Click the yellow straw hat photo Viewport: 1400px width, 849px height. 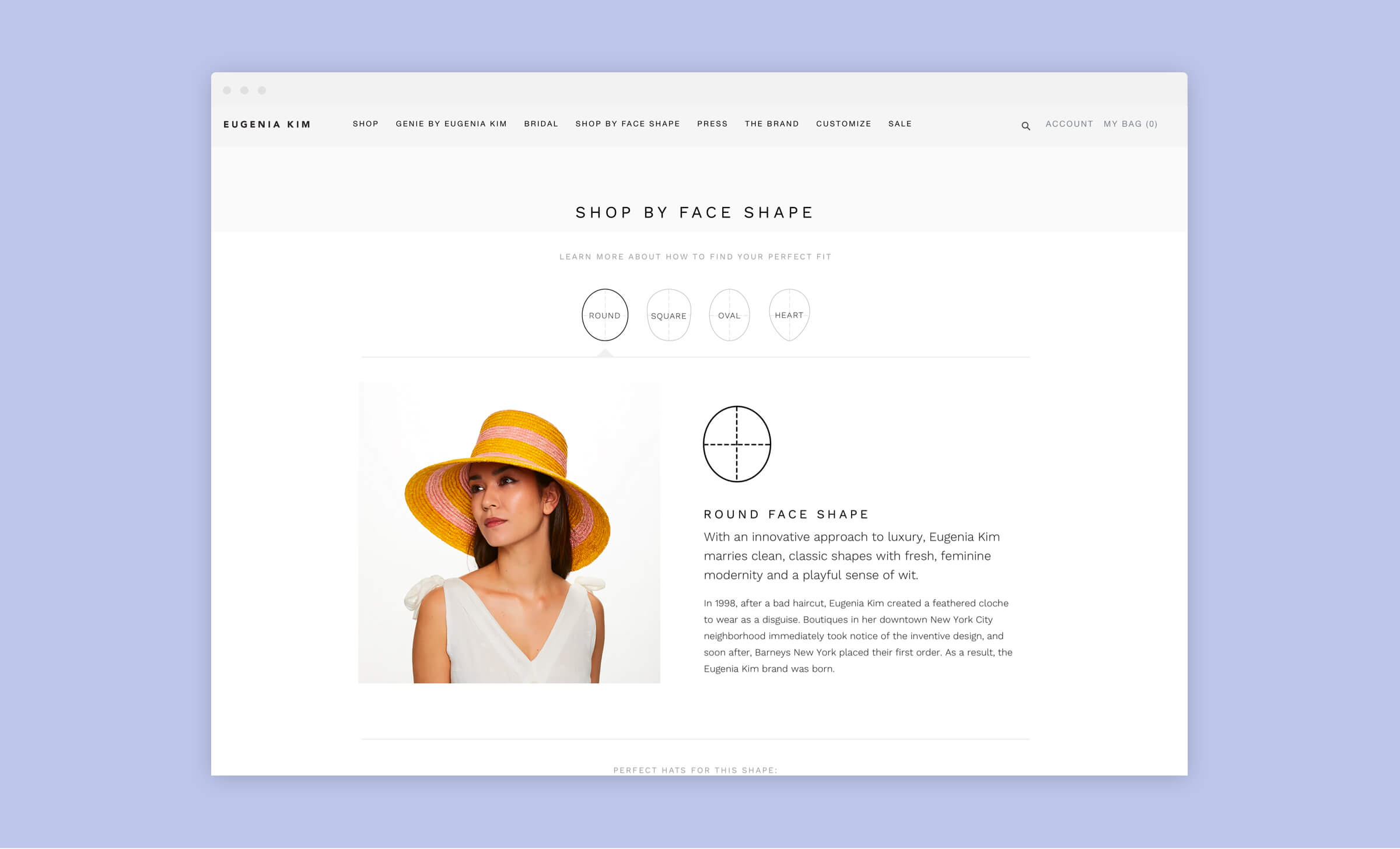[509, 533]
